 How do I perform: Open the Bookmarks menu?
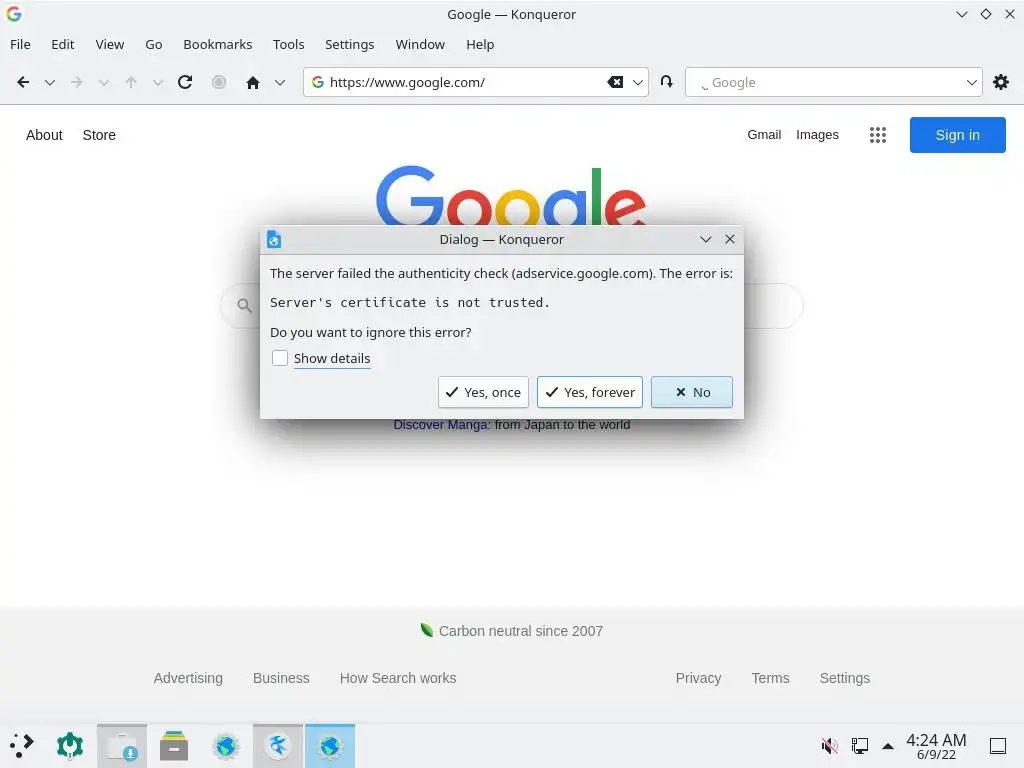point(217,44)
